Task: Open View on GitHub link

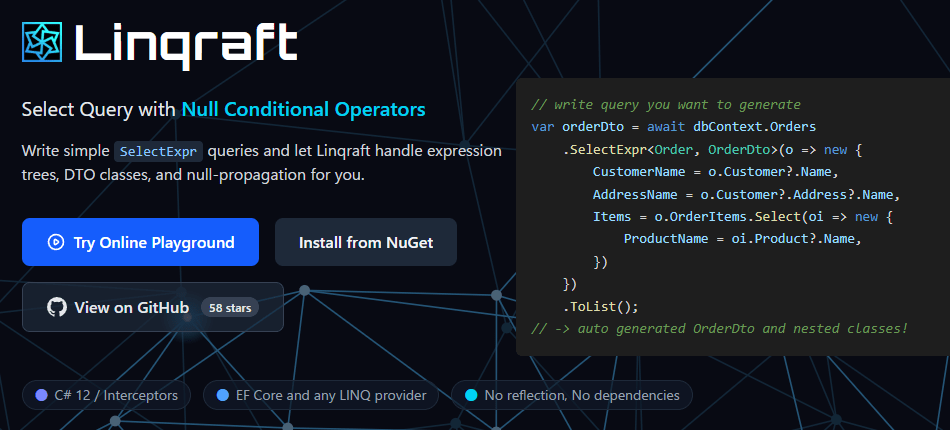Action: 153,307
